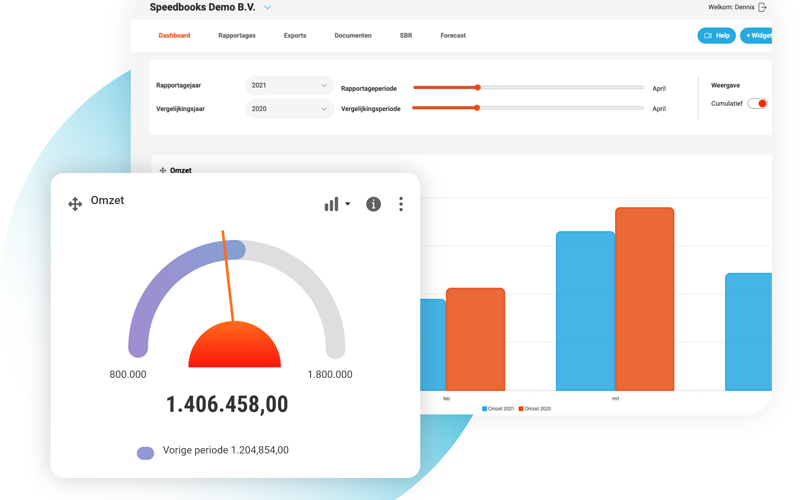
Task: Switch to the Rapportages tab
Action: coord(237,36)
